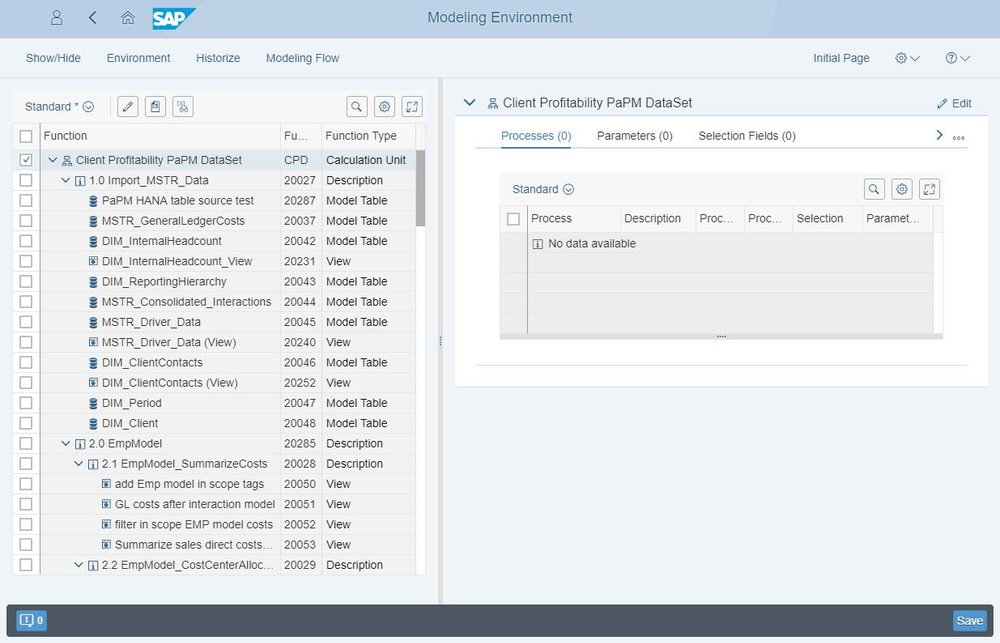Check the MSTR_Consolidated_Interactions row checkbox
The width and height of the screenshot is (1000, 643).
pos(26,302)
